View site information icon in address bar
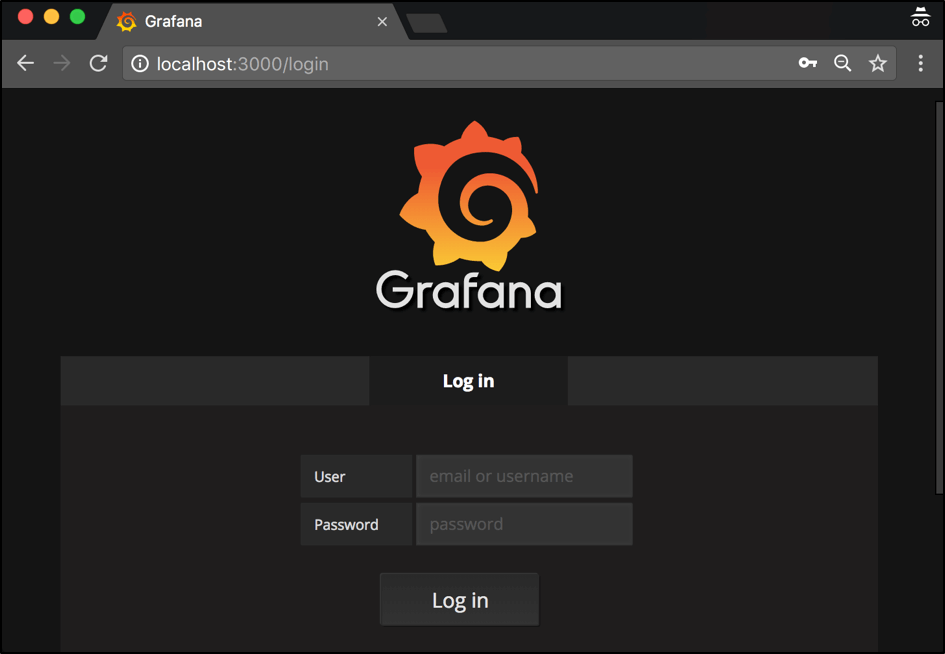Viewport: 945px width, 654px height. click(140, 63)
